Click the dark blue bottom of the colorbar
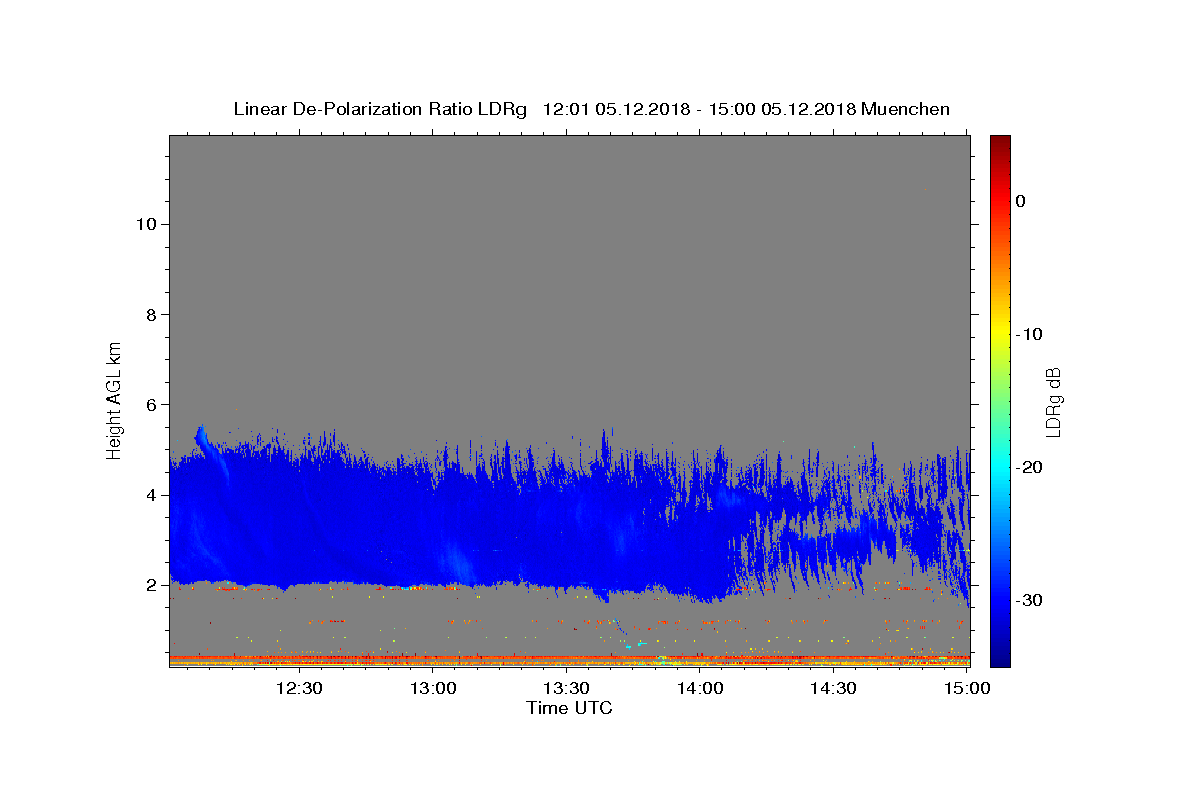1200x800 pixels. [1000, 655]
